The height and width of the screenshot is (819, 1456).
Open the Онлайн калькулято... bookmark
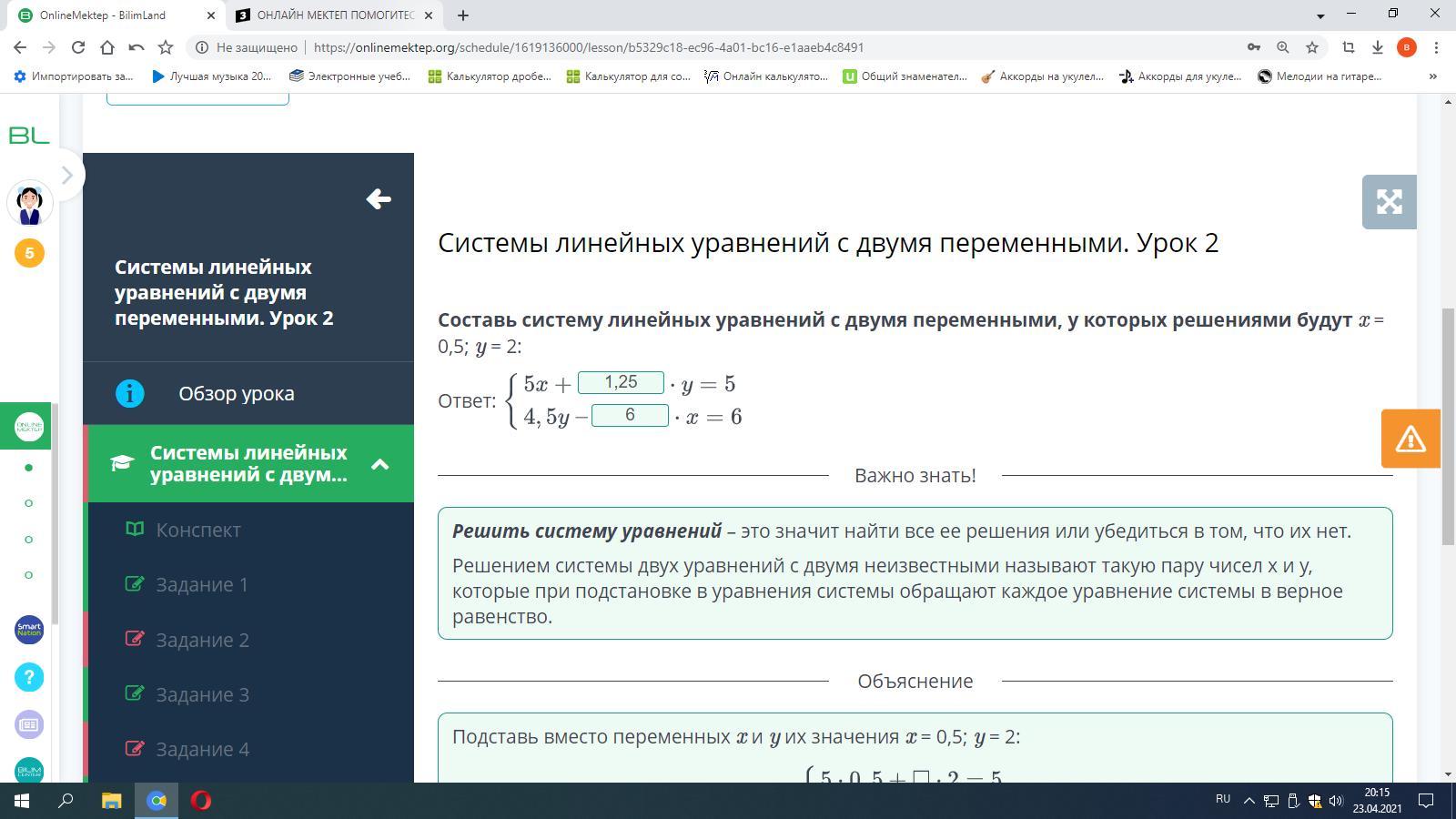coord(766,76)
